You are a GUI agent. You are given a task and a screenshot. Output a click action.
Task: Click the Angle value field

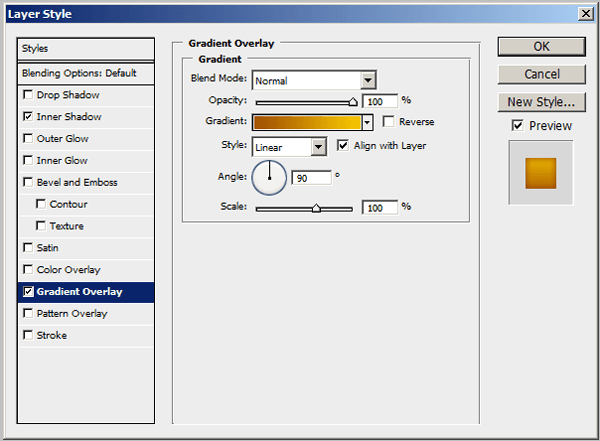click(x=311, y=178)
